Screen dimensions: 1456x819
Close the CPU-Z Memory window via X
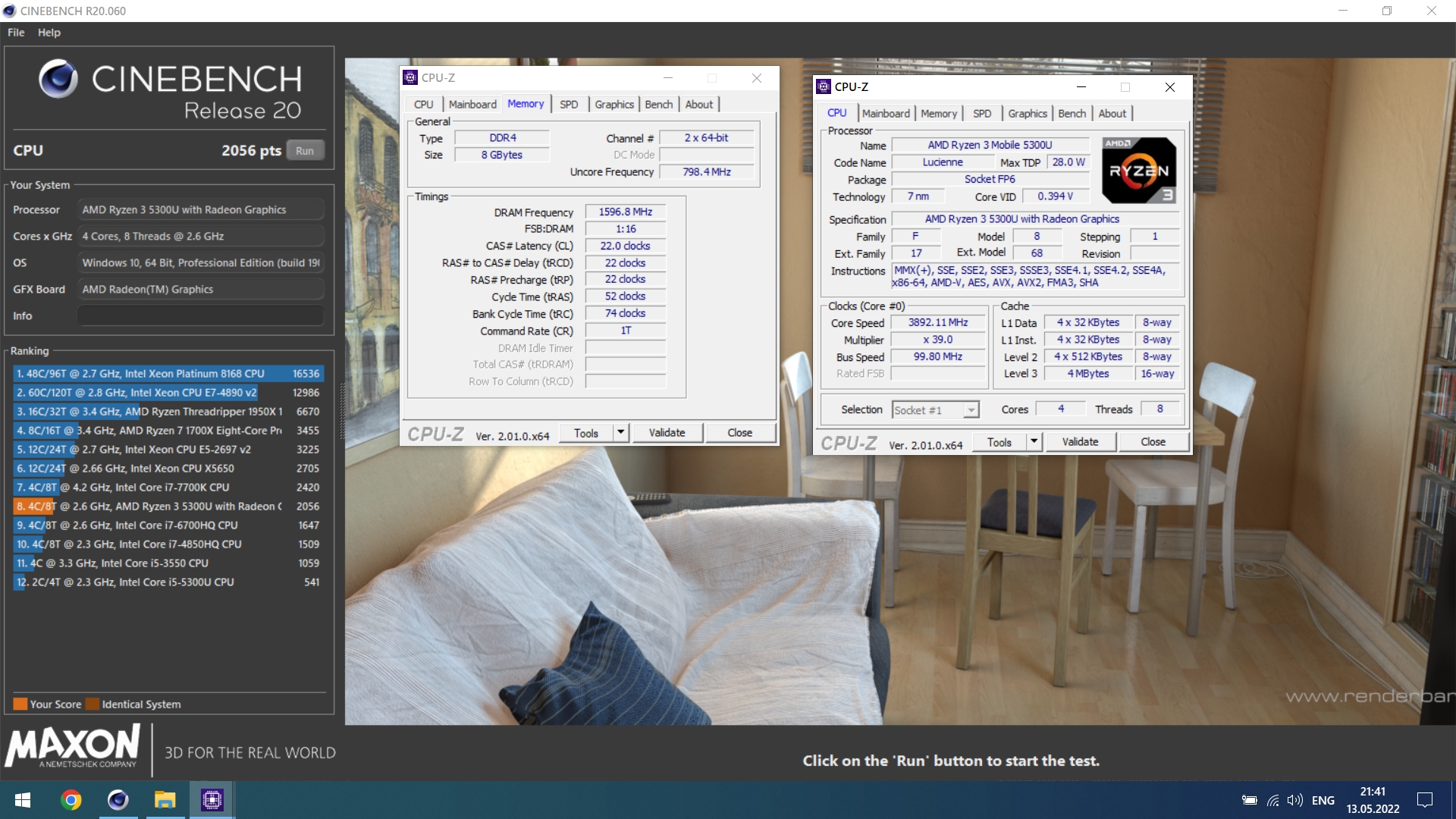[x=756, y=77]
